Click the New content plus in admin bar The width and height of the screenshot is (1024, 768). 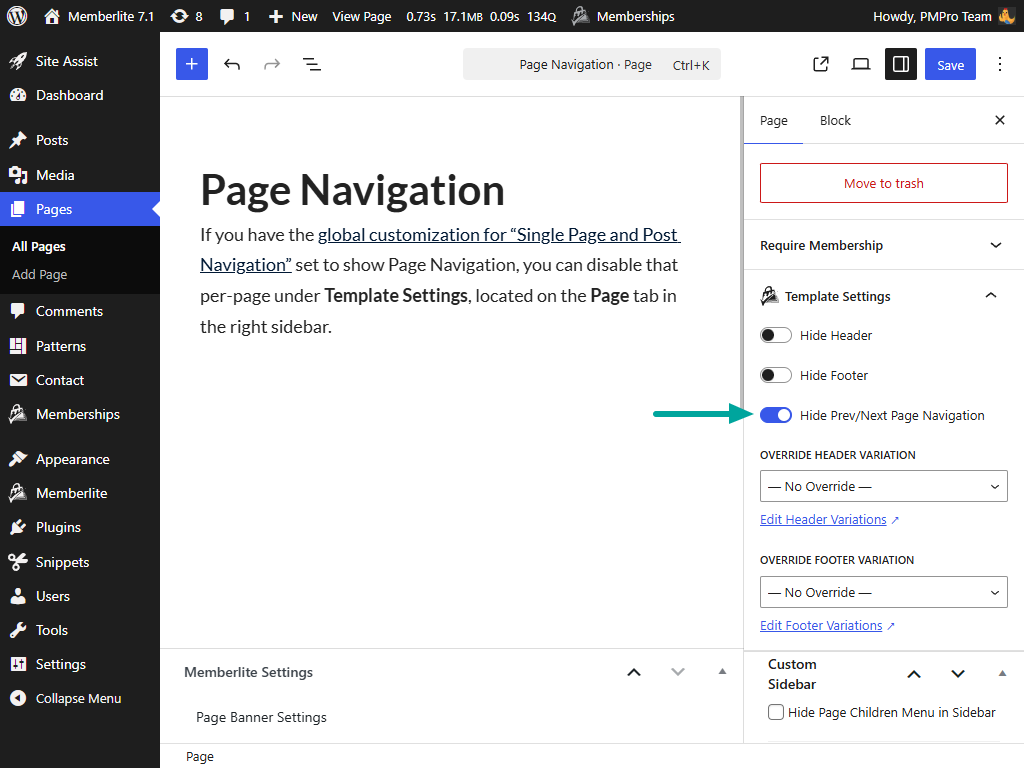tap(293, 16)
